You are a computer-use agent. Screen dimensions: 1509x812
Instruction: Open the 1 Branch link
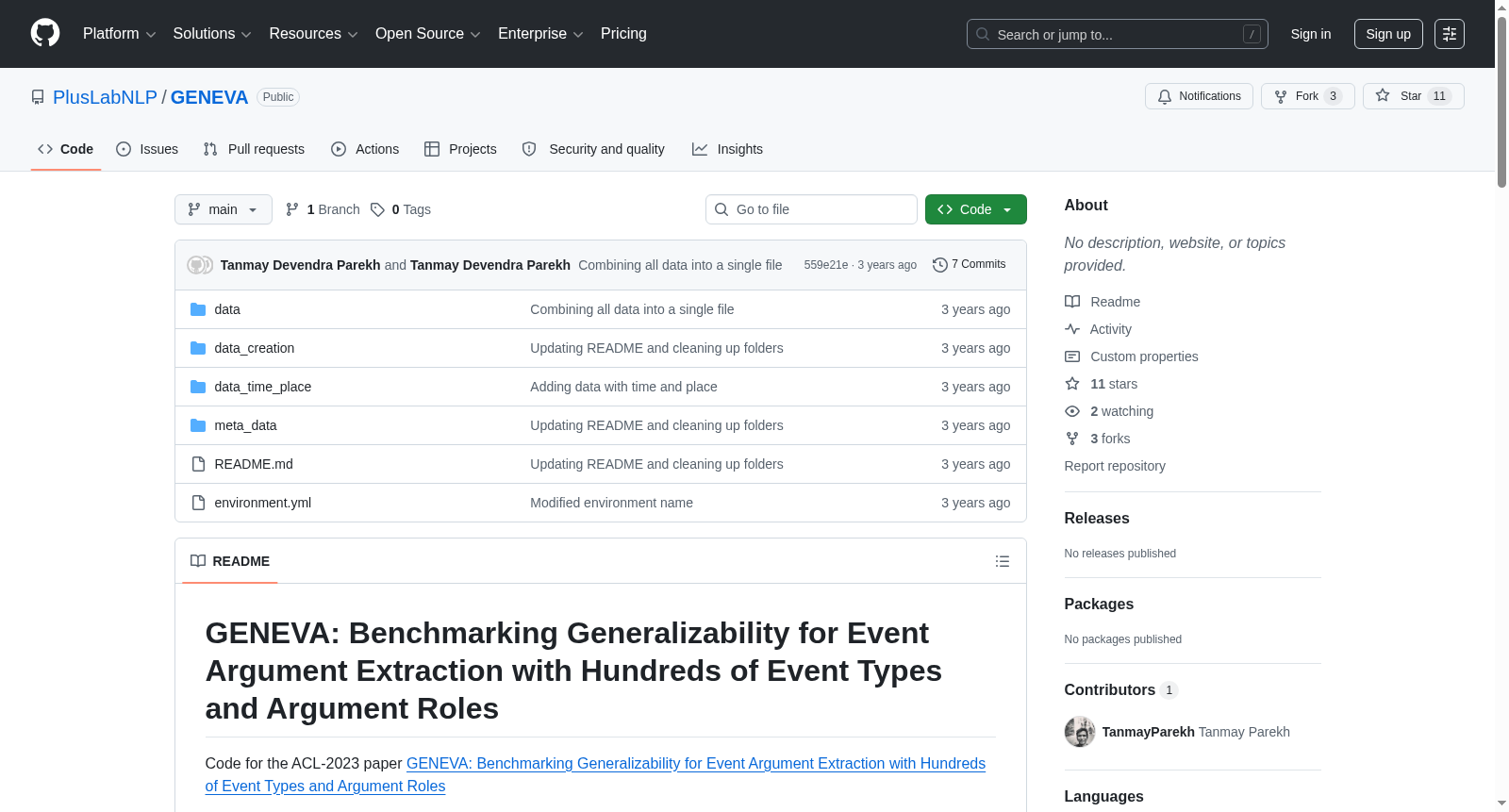coord(323,209)
